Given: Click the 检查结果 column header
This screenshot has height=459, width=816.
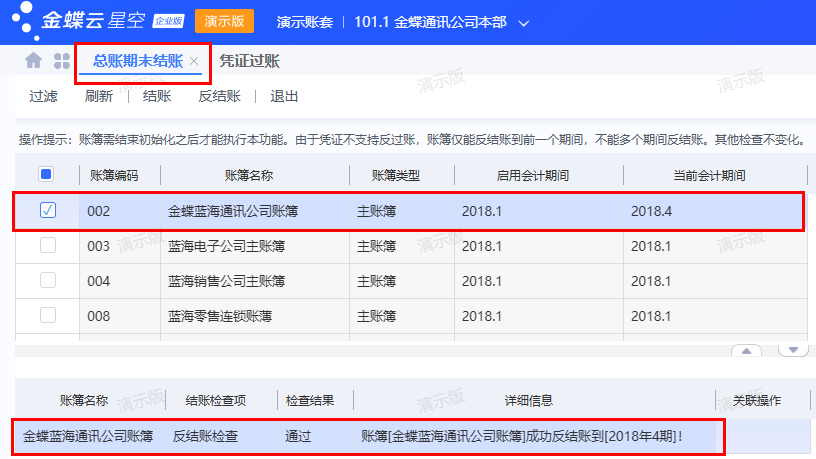Looking at the screenshot, I should (310, 400).
